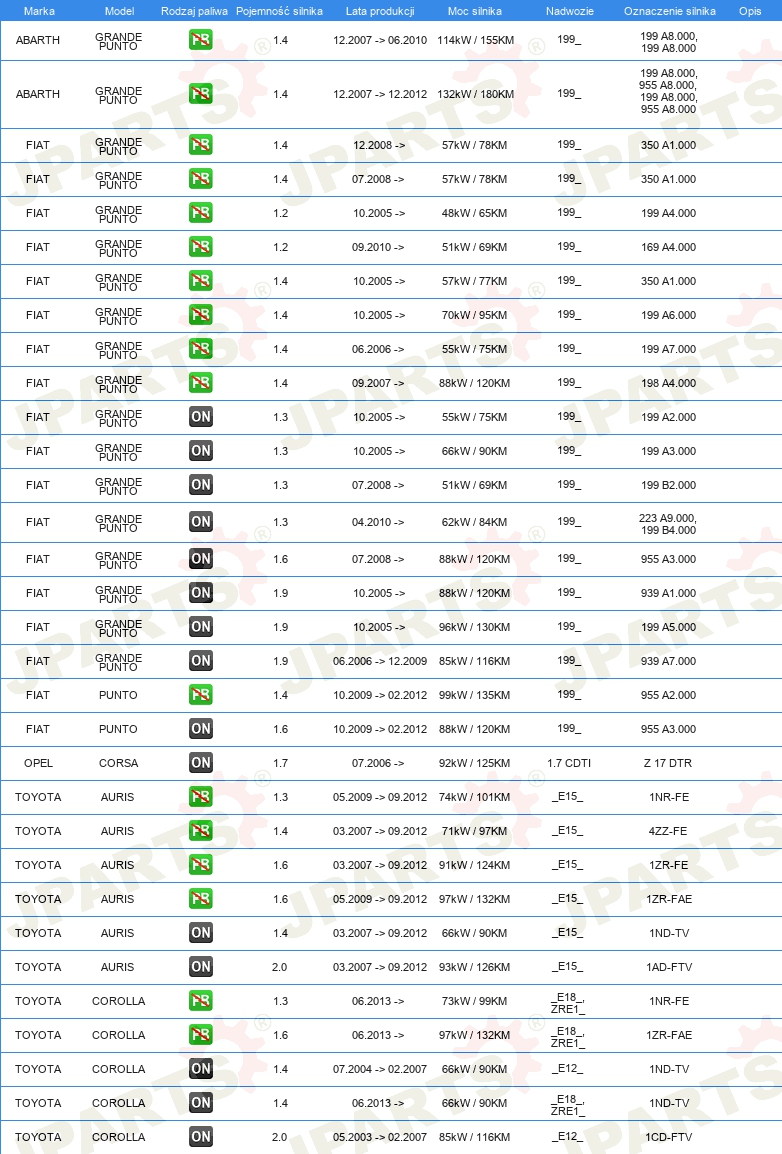Click the 12.2007 -> 12.2012 production years cell

380,94
